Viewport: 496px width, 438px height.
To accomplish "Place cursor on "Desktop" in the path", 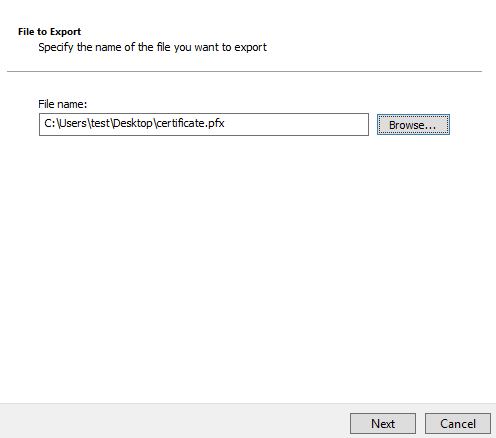I will coord(132,123).
